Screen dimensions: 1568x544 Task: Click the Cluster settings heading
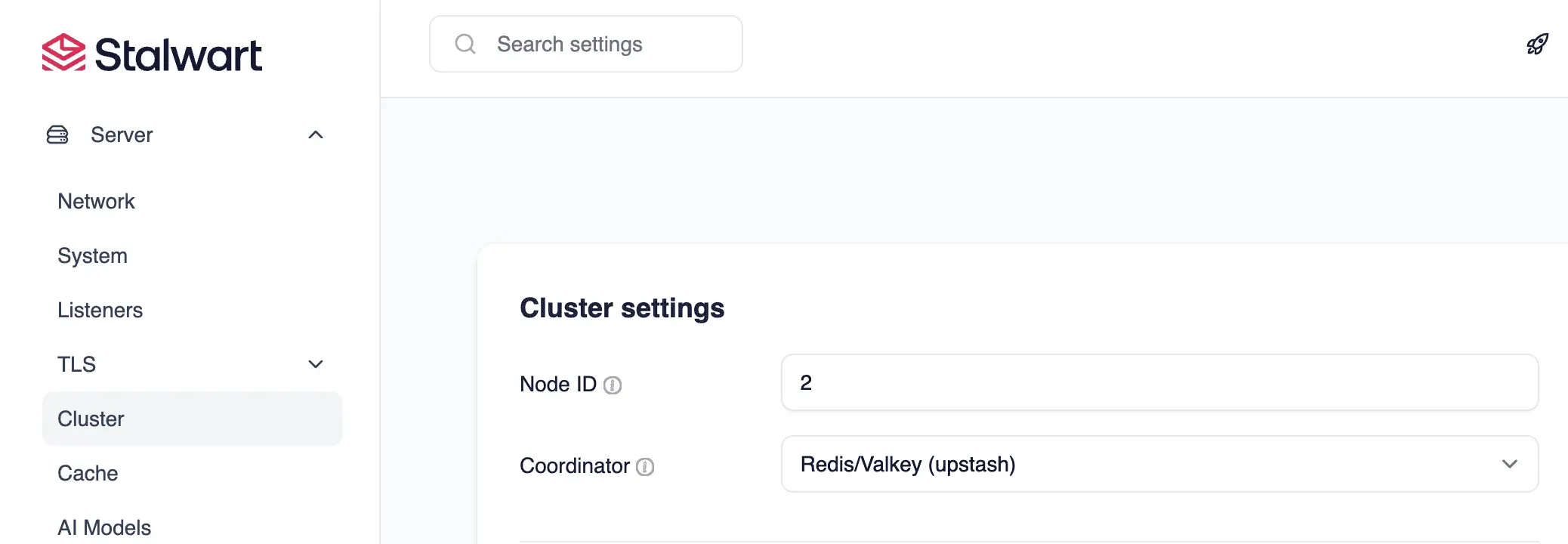click(622, 308)
